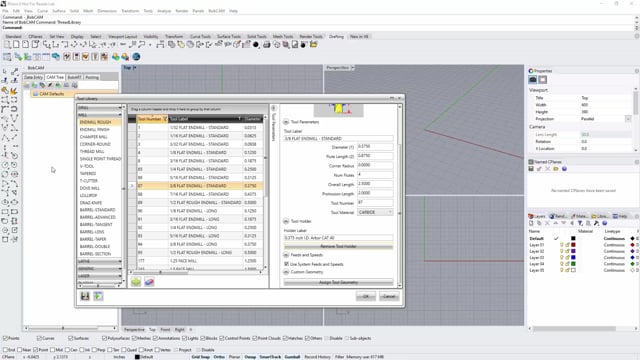Click the Cancel button in Tool Library
640x360 pixels.
(x=389, y=296)
